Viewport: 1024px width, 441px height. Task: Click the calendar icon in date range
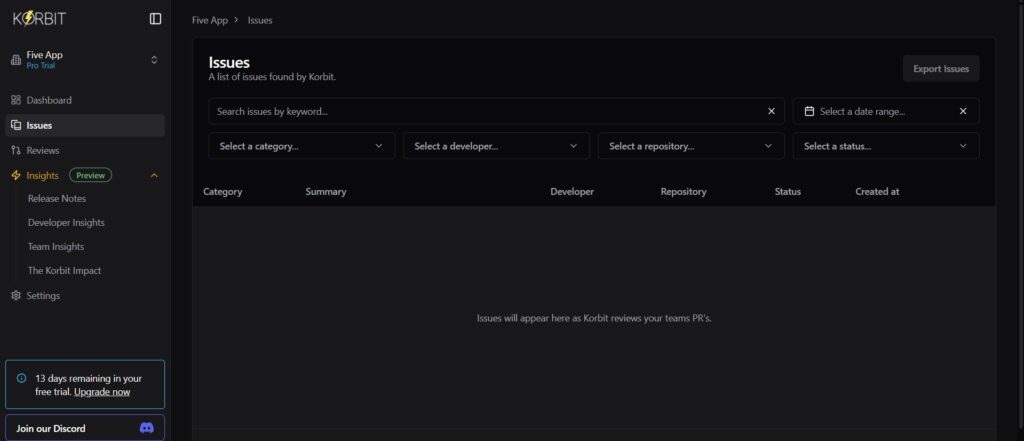pos(809,111)
